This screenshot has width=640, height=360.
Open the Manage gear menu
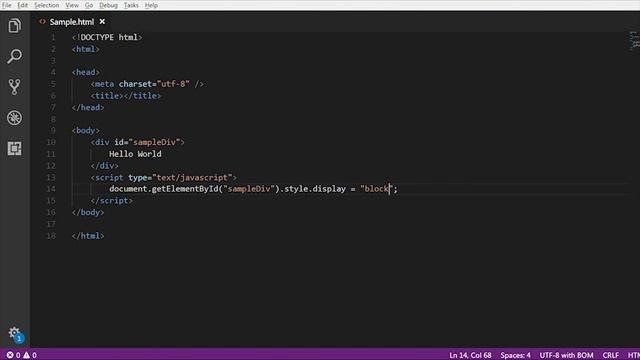point(14,333)
